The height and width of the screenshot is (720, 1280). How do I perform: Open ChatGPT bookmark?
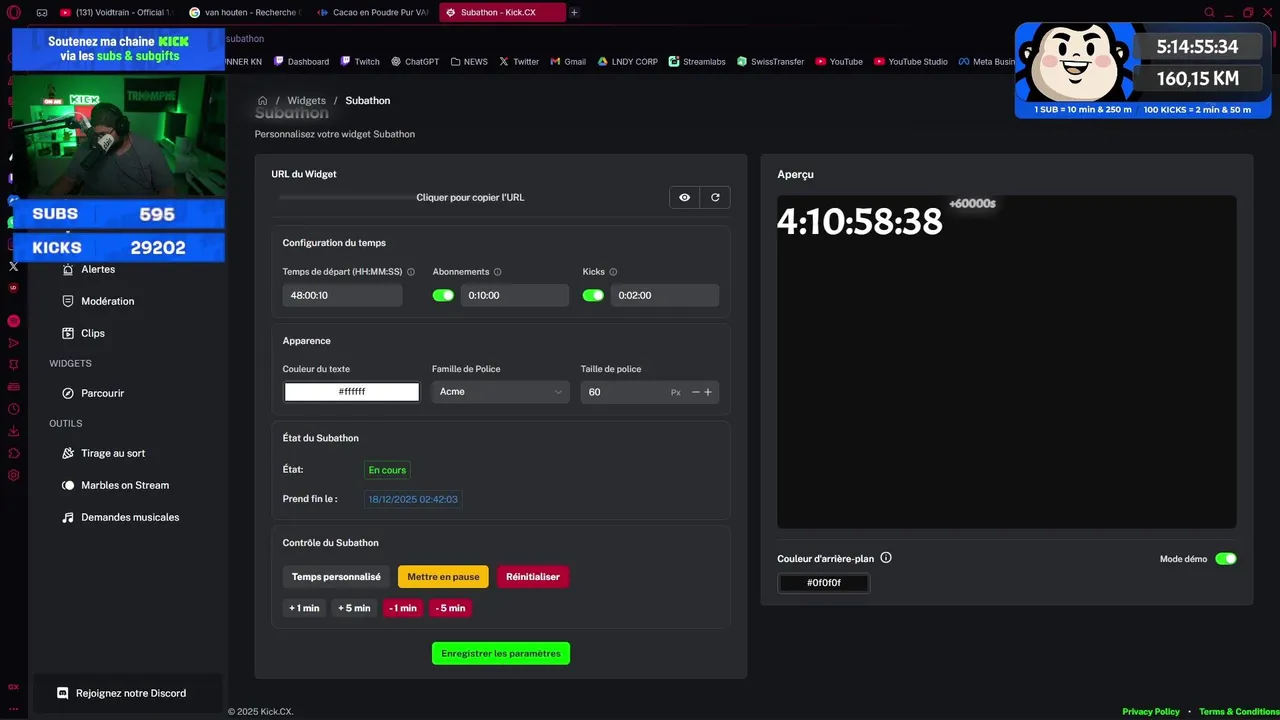[415, 62]
